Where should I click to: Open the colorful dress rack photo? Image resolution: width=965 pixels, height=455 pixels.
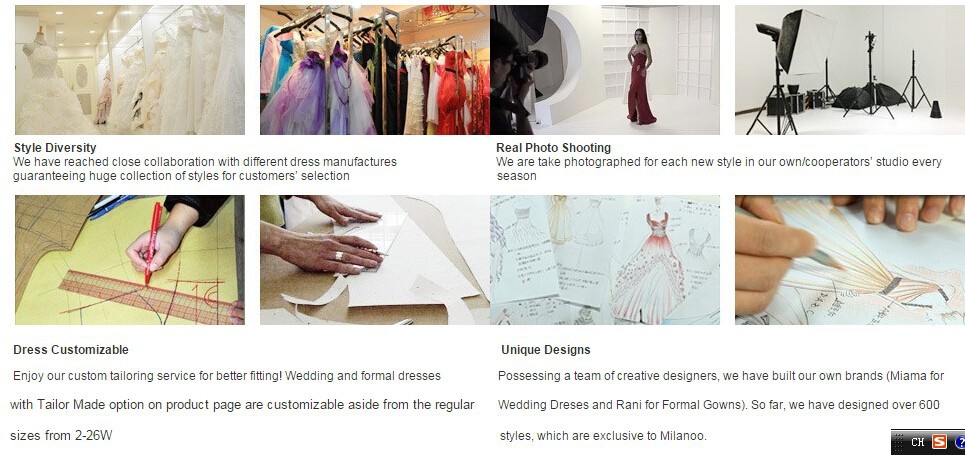[x=375, y=70]
